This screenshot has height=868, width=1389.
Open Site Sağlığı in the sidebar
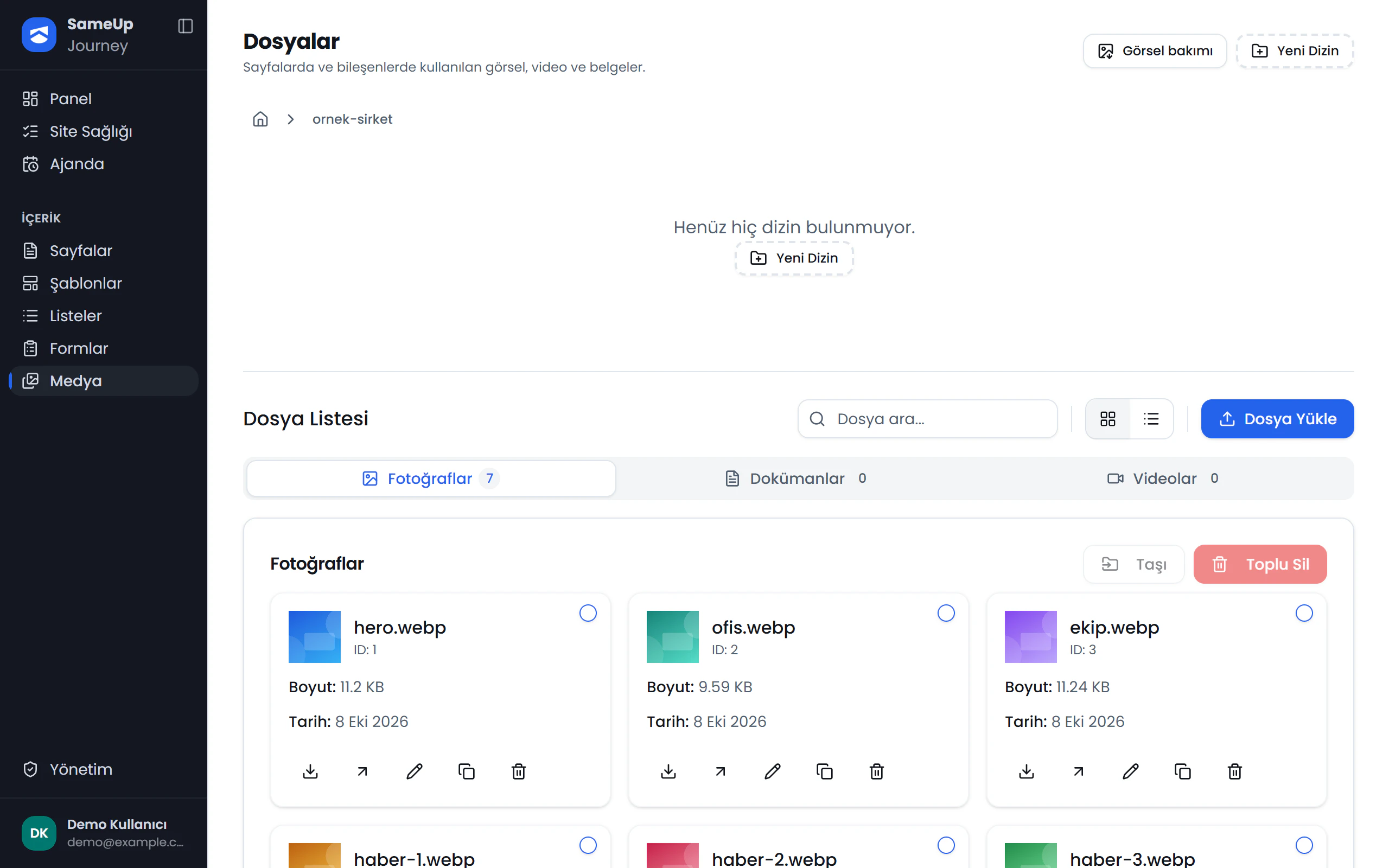click(x=104, y=131)
